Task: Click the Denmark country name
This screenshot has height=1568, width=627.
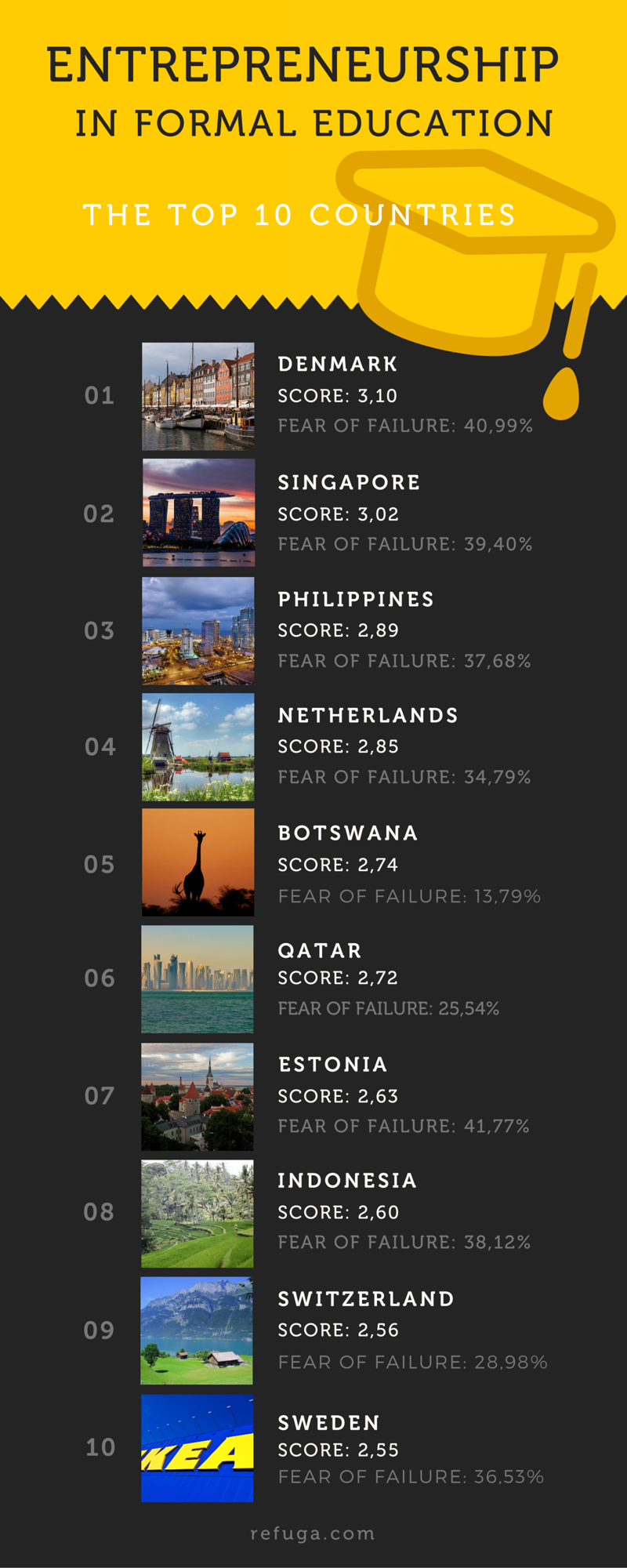Action: pos(338,364)
